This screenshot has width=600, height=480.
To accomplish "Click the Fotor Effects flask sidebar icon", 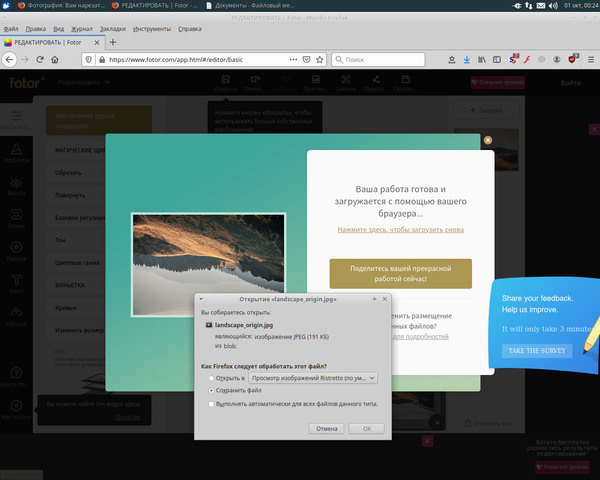I will pos(16,153).
